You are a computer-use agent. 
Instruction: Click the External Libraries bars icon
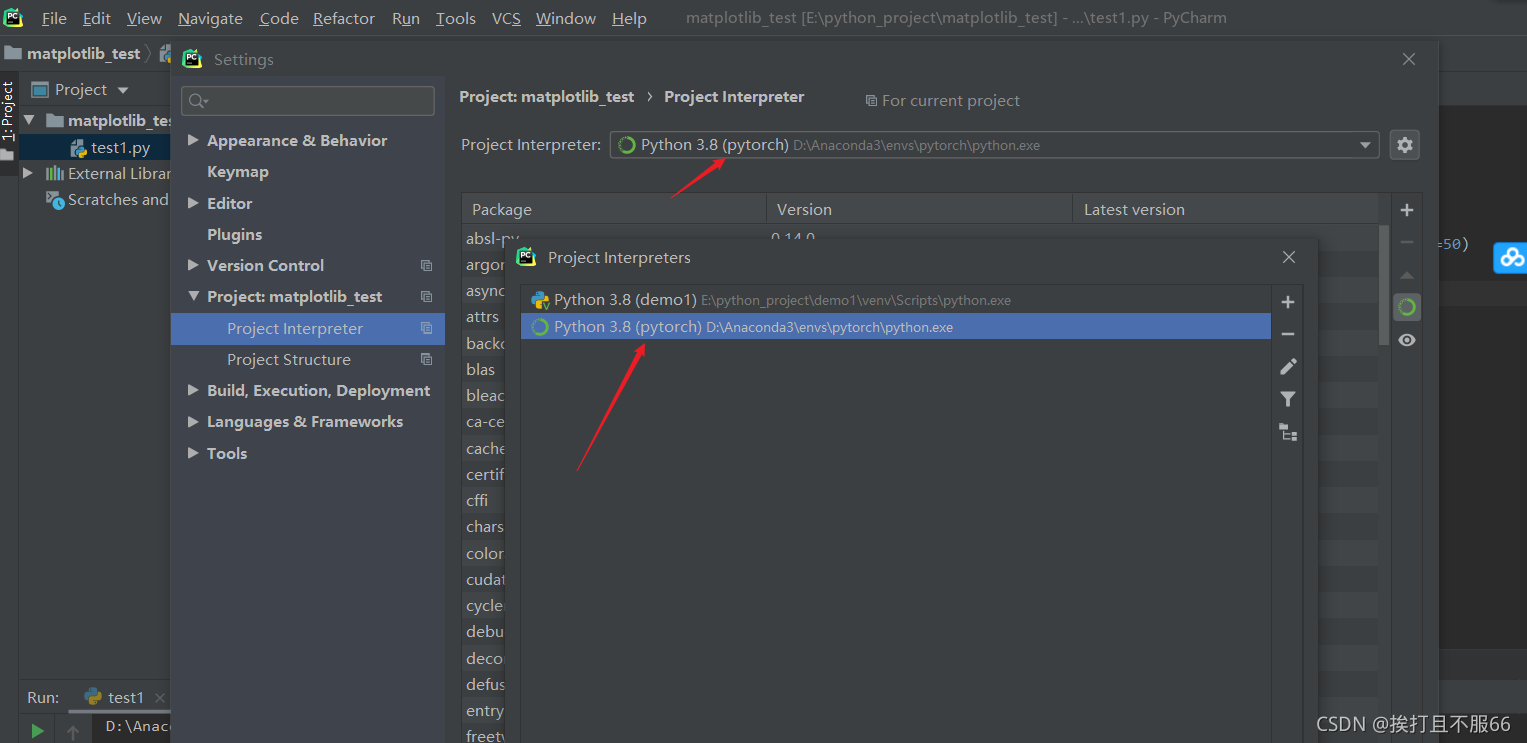(55, 173)
